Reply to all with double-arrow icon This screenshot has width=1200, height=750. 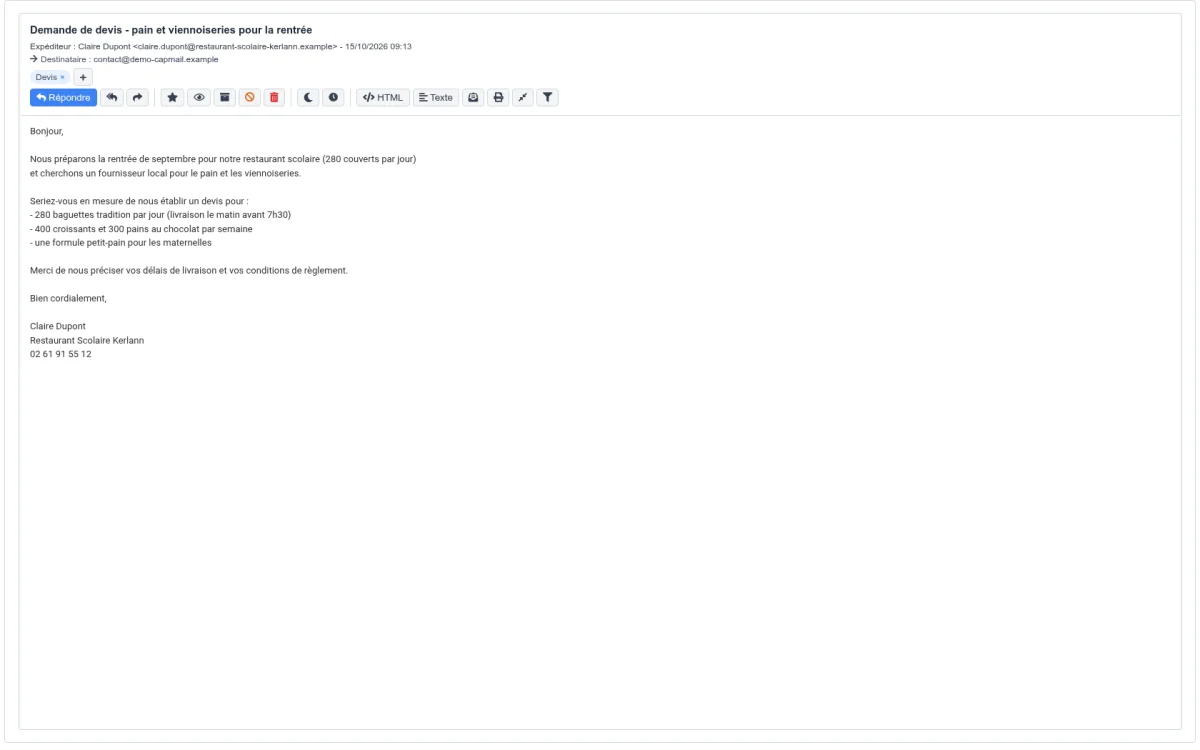pyautogui.click(x=112, y=97)
